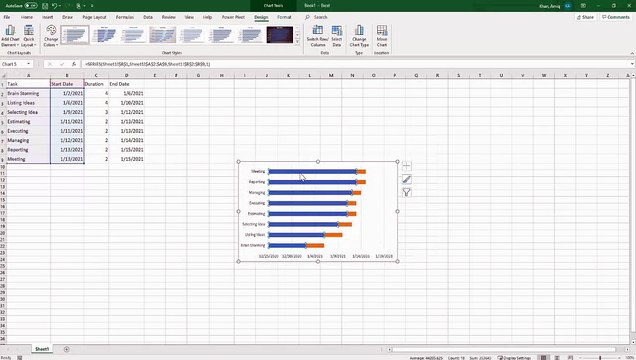Click the Share button

[x=585, y=17]
